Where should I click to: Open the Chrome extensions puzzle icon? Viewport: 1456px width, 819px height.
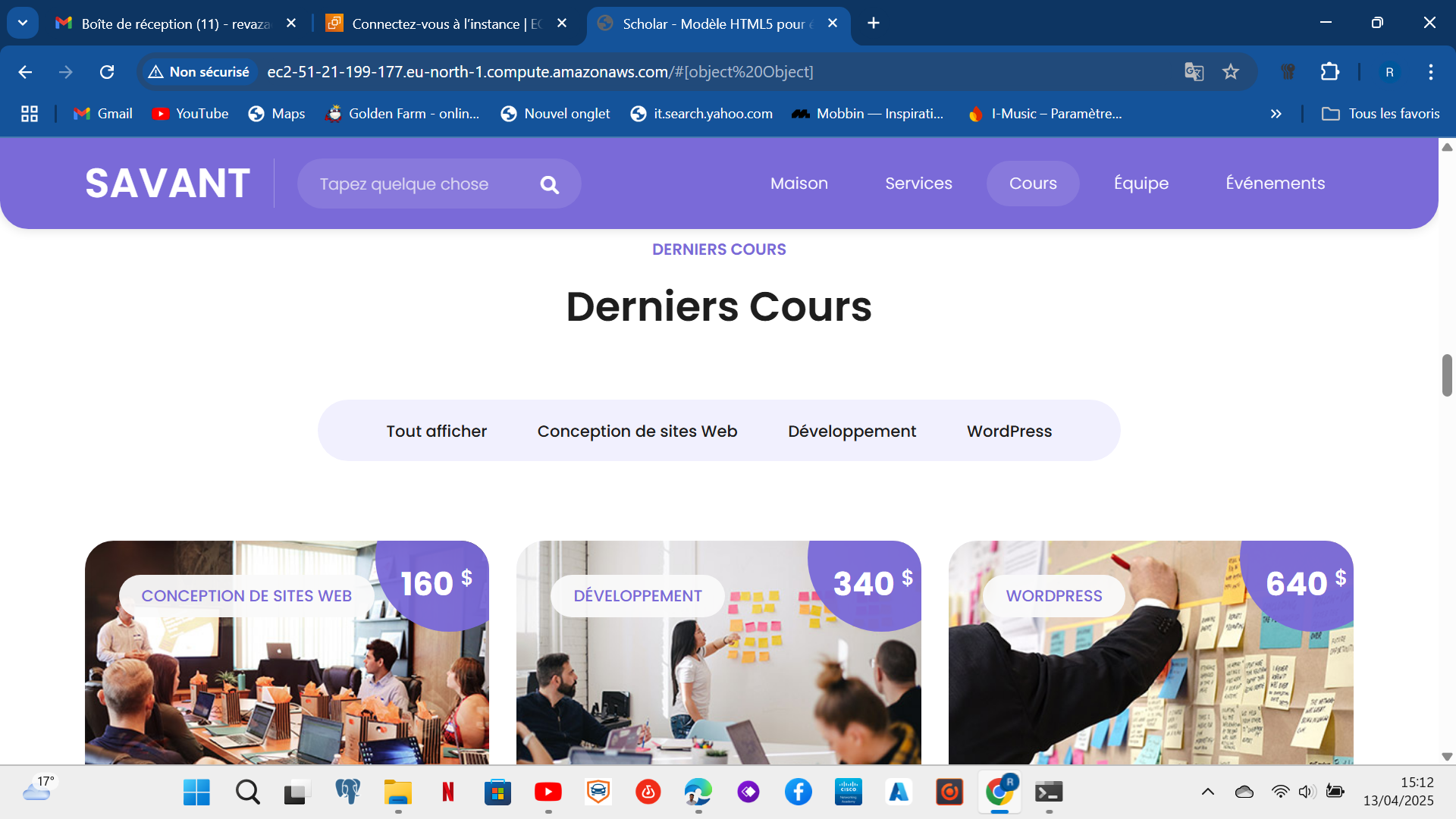click(1329, 72)
